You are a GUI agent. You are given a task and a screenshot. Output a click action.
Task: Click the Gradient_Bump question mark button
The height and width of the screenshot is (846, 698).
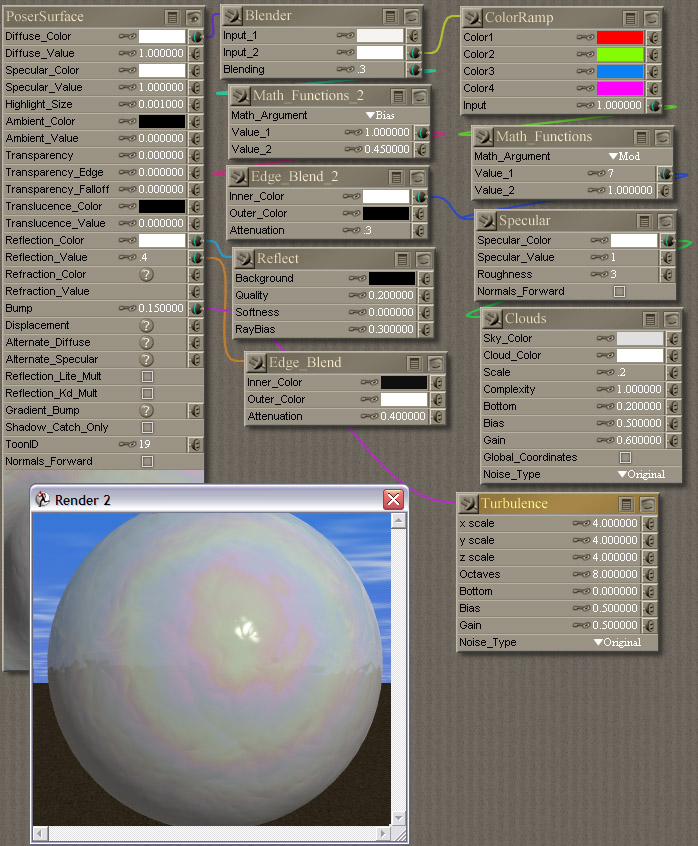coord(146,411)
